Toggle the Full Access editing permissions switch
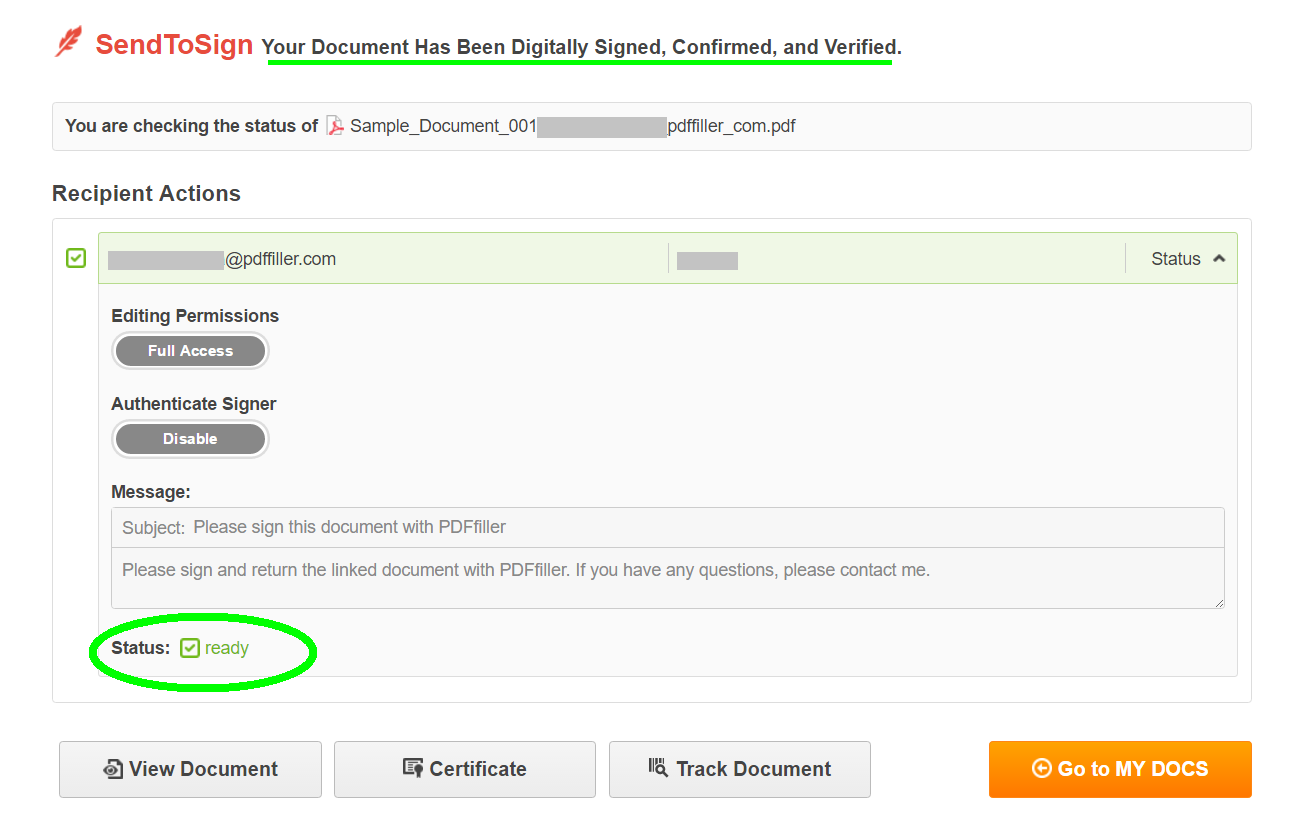The width and height of the screenshot is (1291, 822). tap(190, 351)
